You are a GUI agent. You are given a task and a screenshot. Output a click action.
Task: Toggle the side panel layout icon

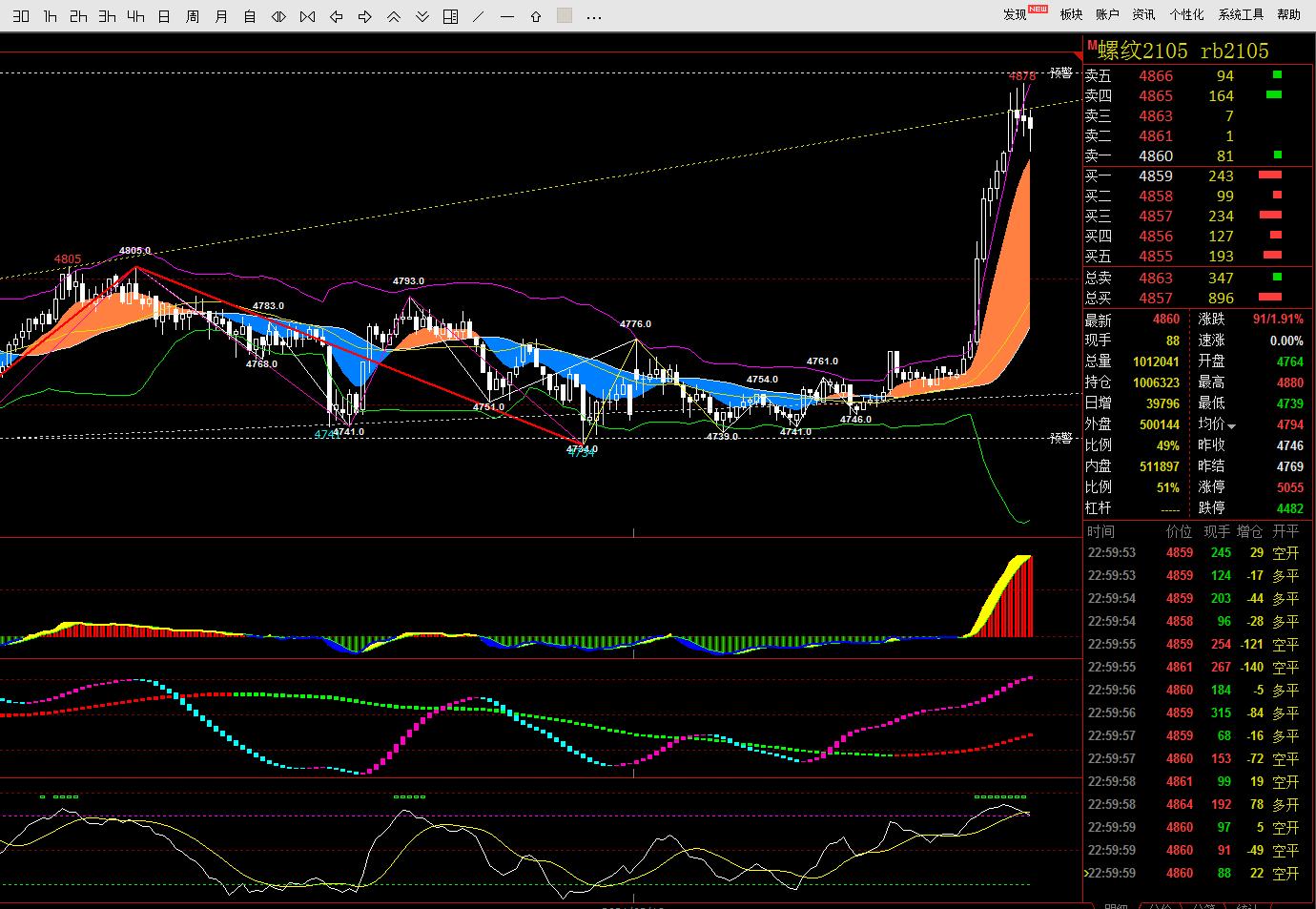450,16
